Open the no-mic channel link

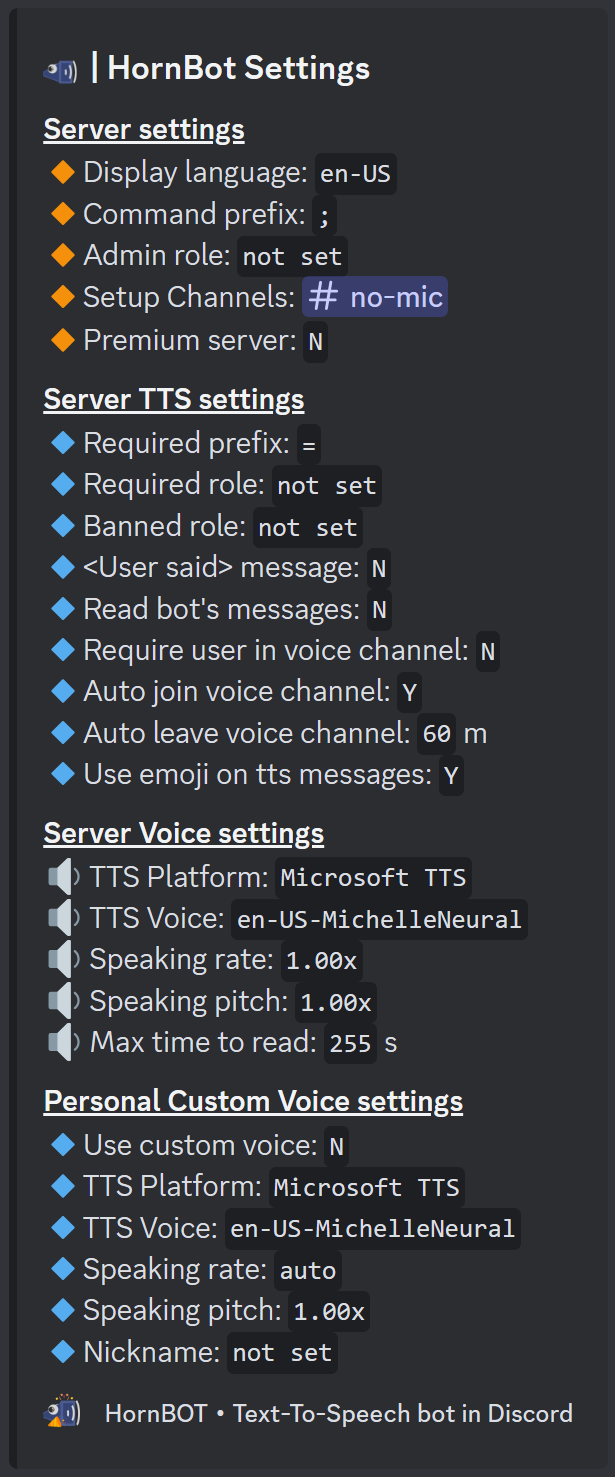[x=374, y=296]
